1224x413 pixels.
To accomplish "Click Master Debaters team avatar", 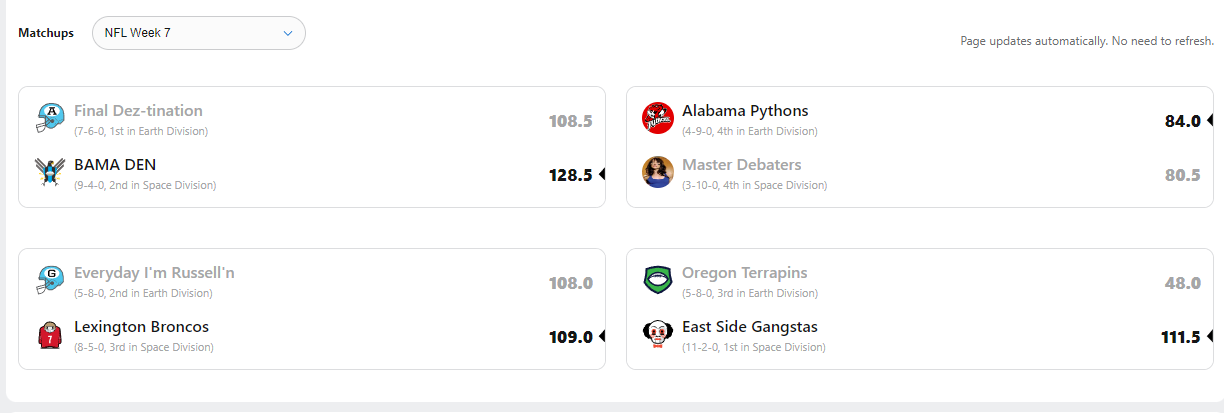I will [657, 172].
